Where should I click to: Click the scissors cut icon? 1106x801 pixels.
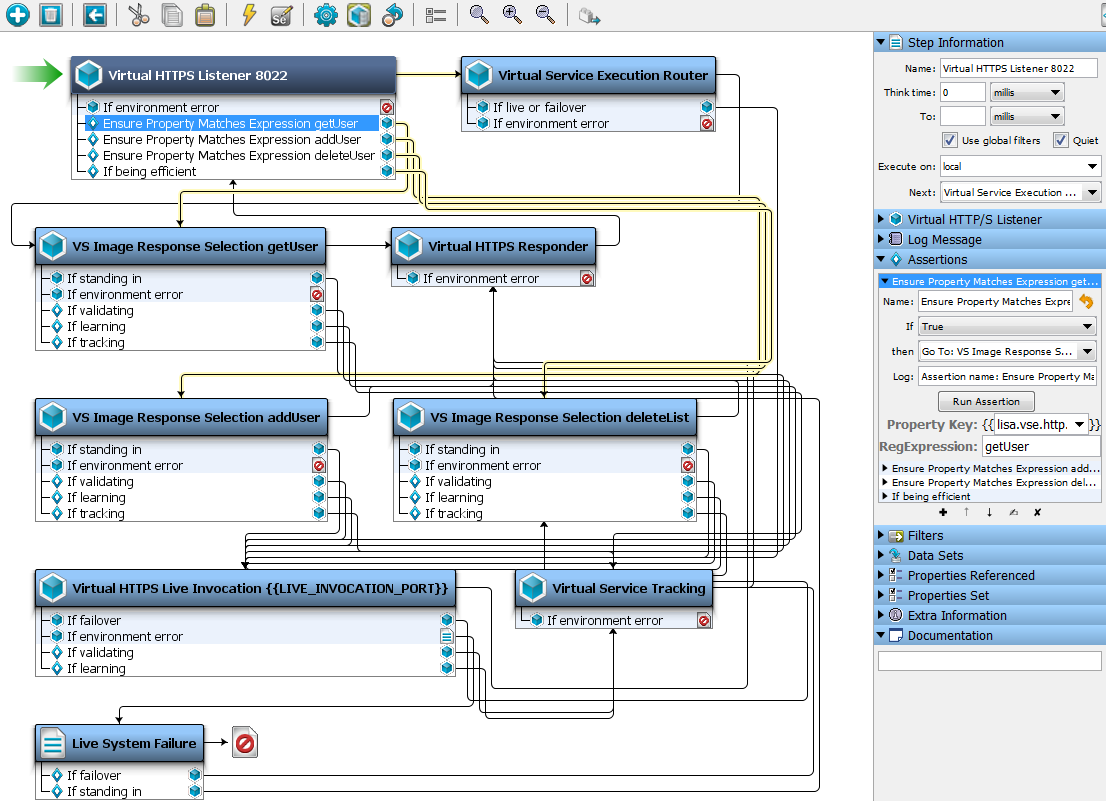coord(139,15)
